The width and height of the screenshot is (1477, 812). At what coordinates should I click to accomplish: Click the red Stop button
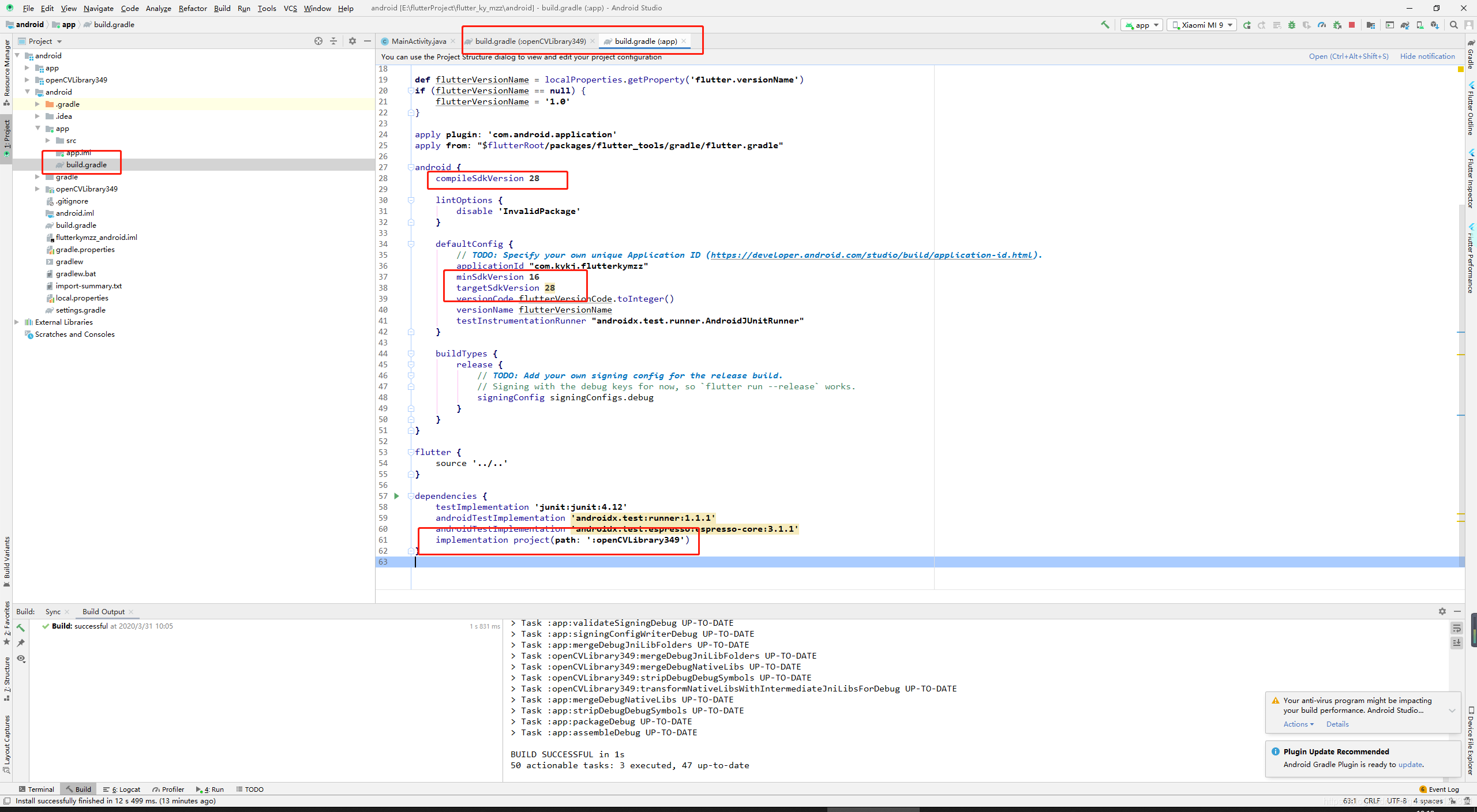point(1352,25)
